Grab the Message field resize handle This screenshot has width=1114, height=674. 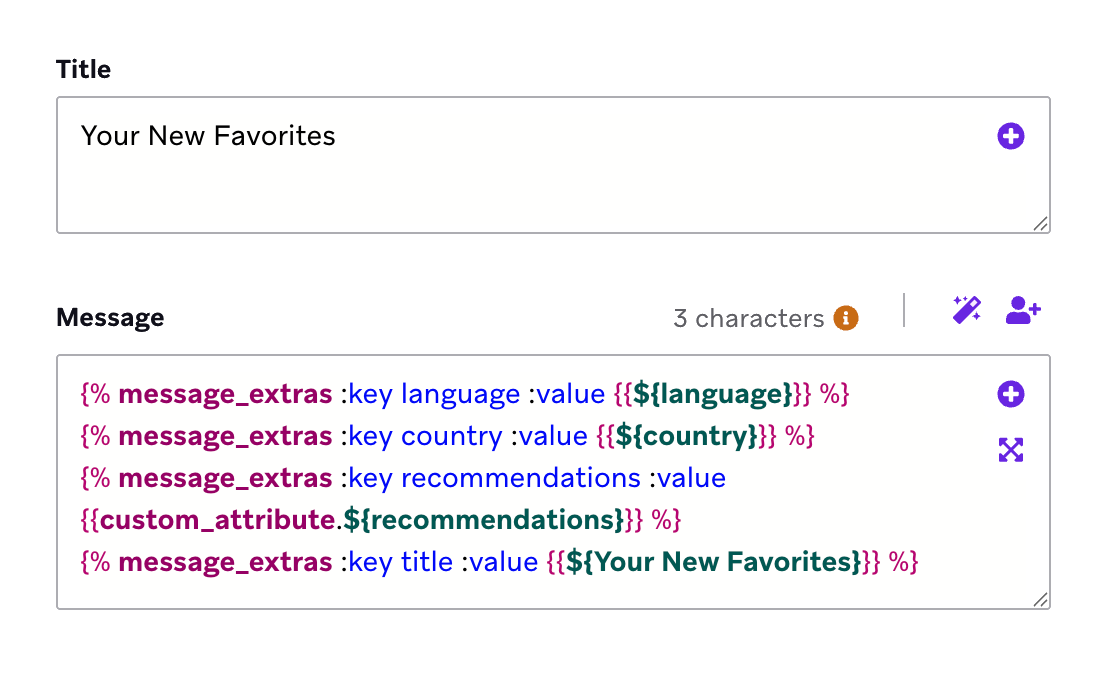tap(1041, 600)
